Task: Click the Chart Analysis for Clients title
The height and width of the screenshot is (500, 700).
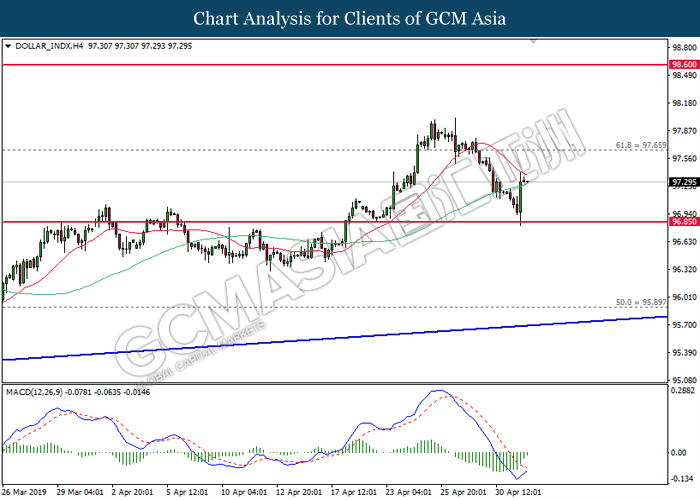Action: (x=350, y=19)
